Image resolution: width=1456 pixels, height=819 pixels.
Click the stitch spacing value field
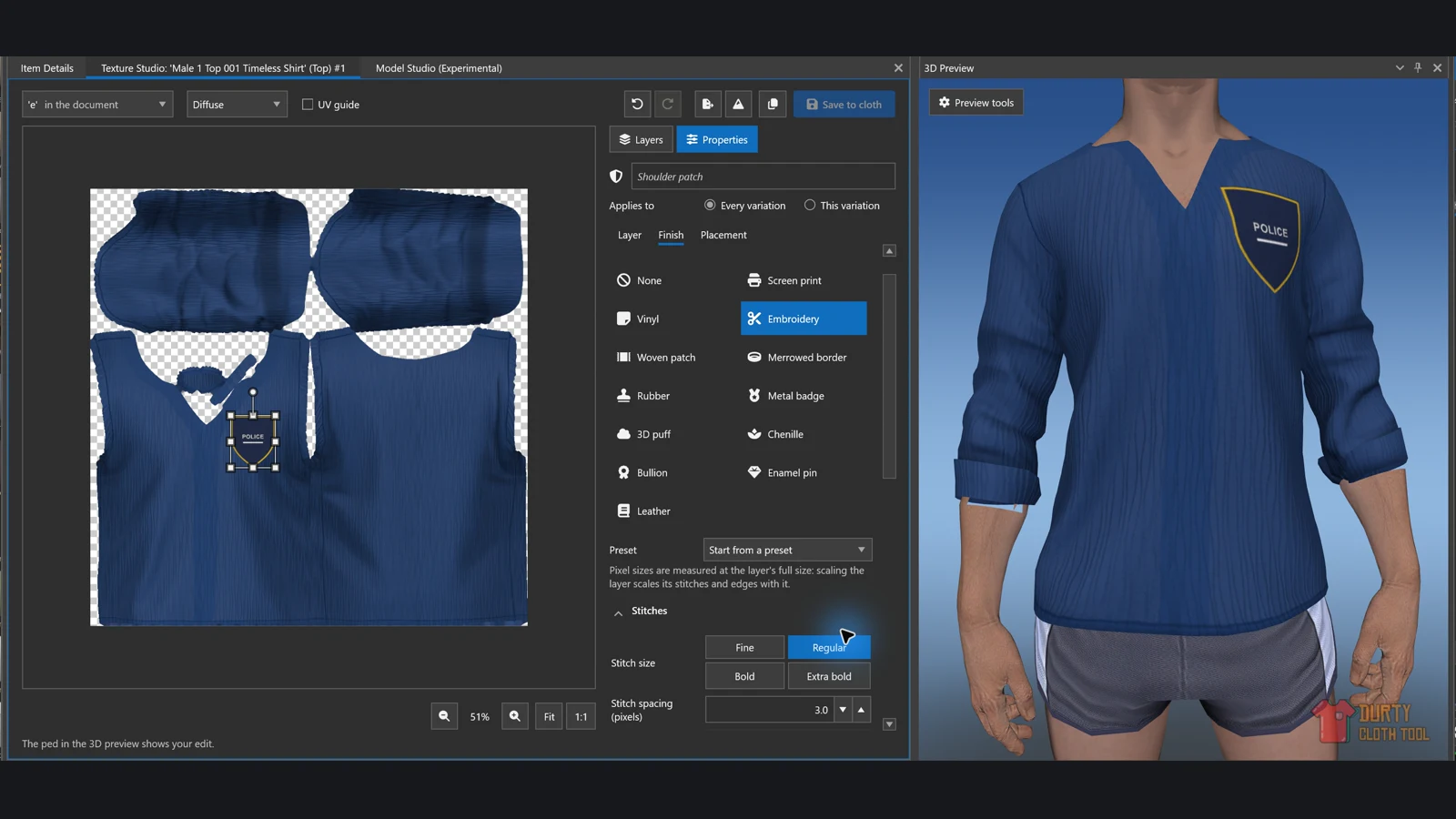769,710
